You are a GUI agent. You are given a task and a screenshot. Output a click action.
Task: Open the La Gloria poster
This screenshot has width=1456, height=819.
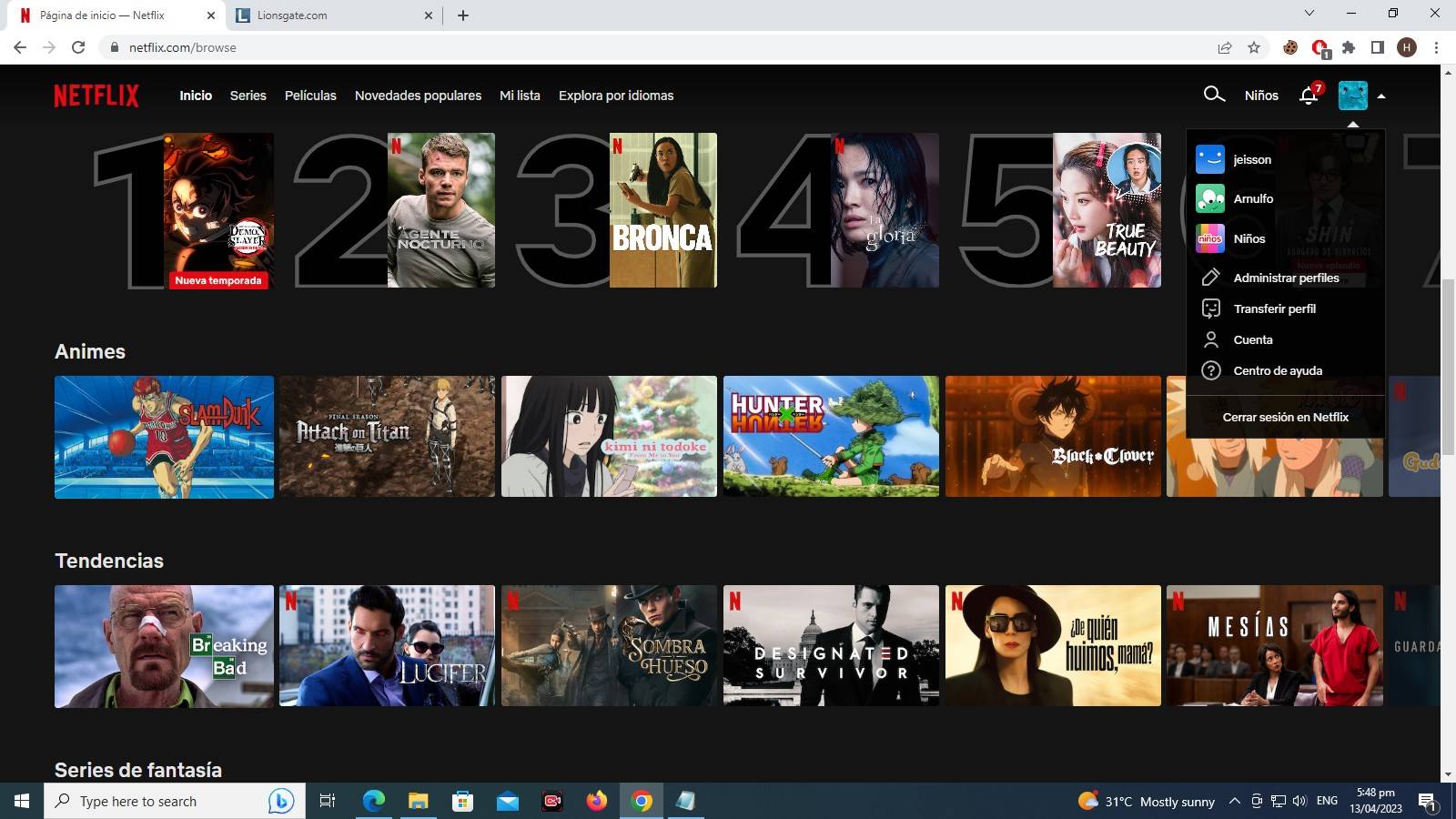[x=885, y=210]
